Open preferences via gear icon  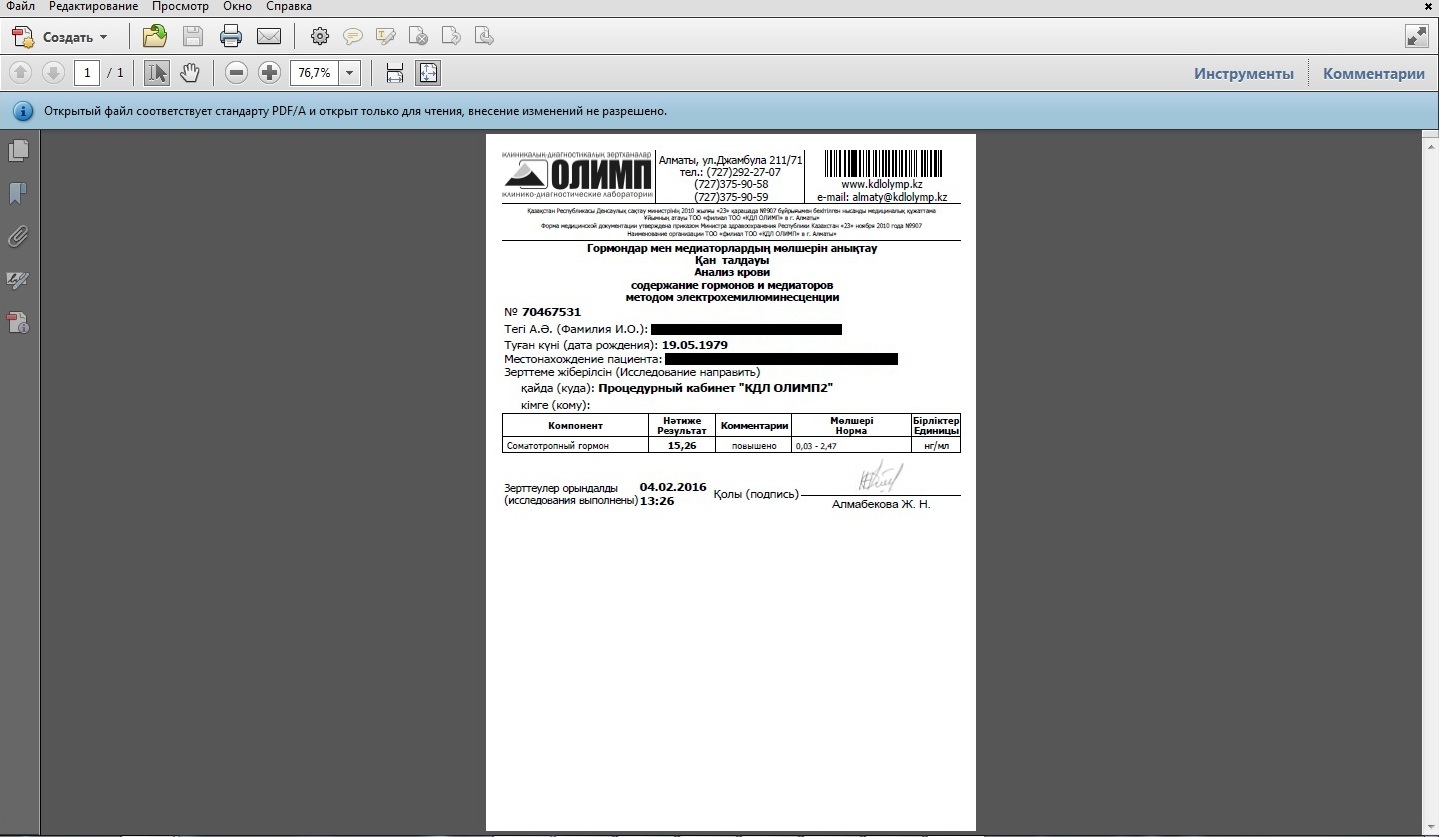coord(319,37)
